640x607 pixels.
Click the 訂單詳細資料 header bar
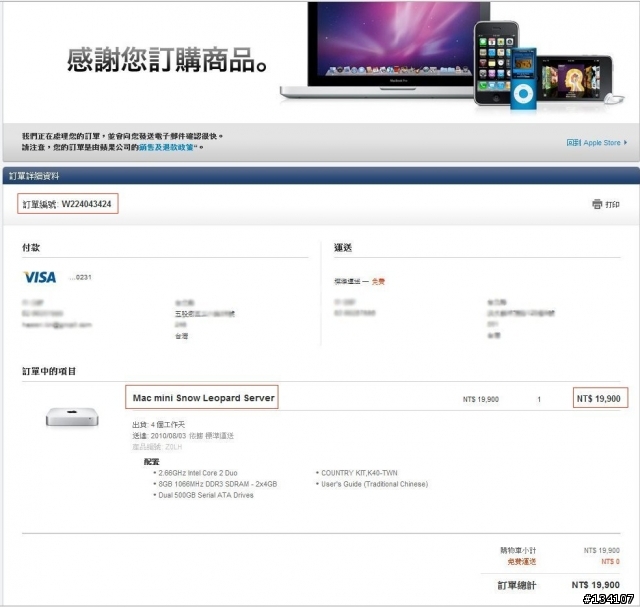coord(321,176)
